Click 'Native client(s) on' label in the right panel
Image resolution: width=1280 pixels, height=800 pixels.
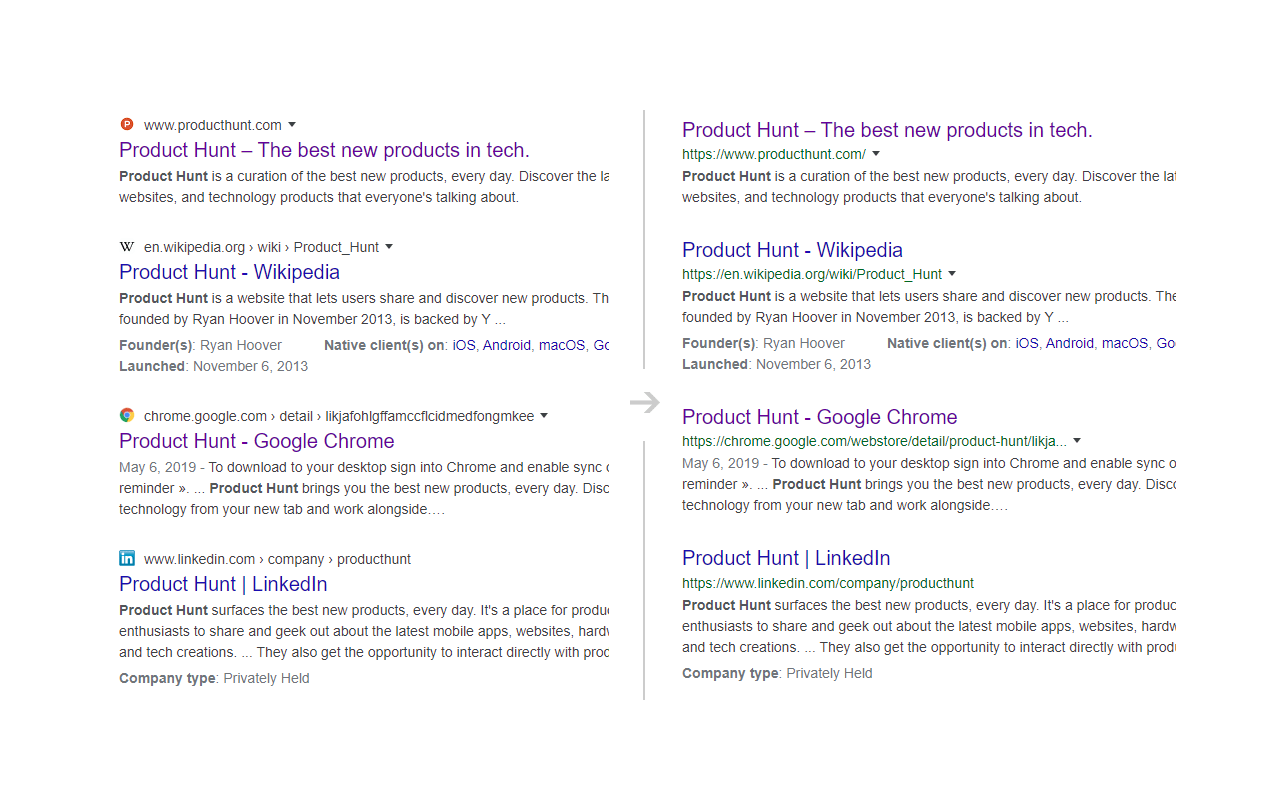(949, 343)
